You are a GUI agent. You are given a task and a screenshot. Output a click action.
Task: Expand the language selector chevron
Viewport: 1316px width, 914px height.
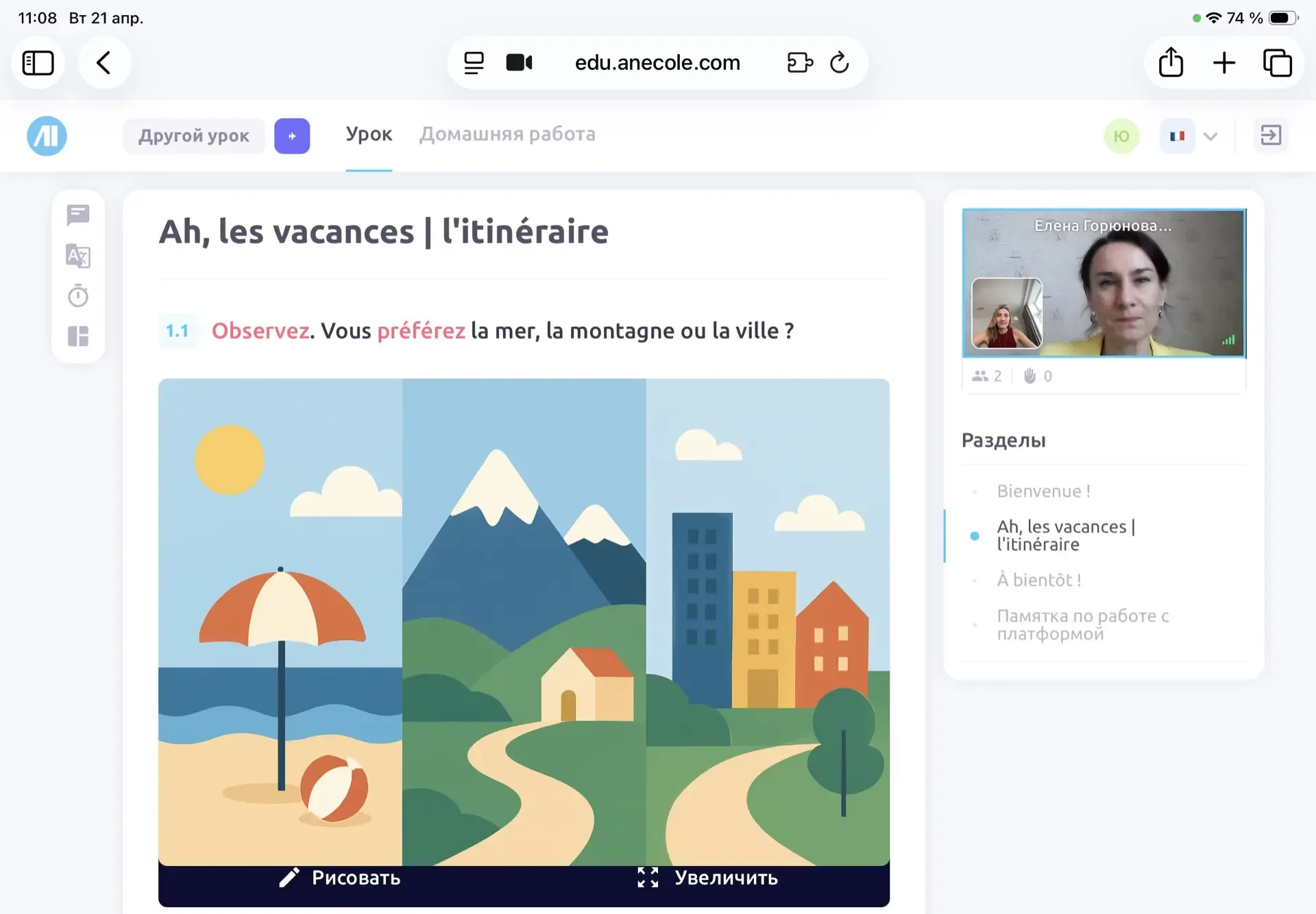click(x=1210, y=136)
